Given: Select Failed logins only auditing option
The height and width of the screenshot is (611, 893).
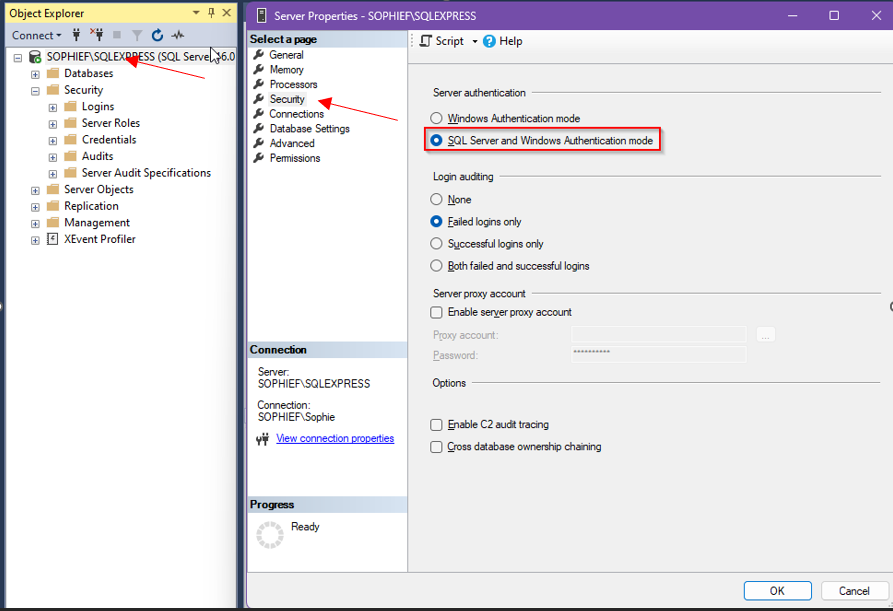Looking at the screenshot, I should (x=436, y=222).
